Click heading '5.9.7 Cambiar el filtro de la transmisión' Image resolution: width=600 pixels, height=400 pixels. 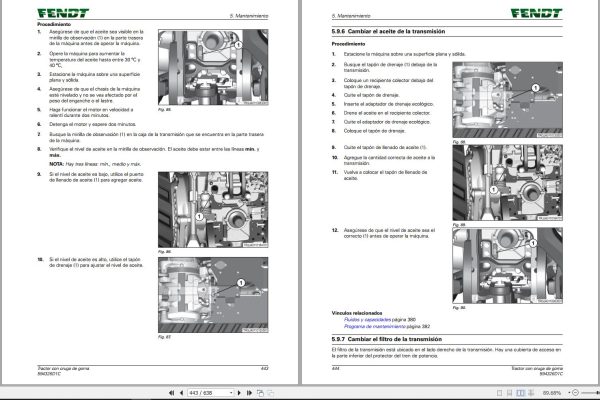(386, 339)
